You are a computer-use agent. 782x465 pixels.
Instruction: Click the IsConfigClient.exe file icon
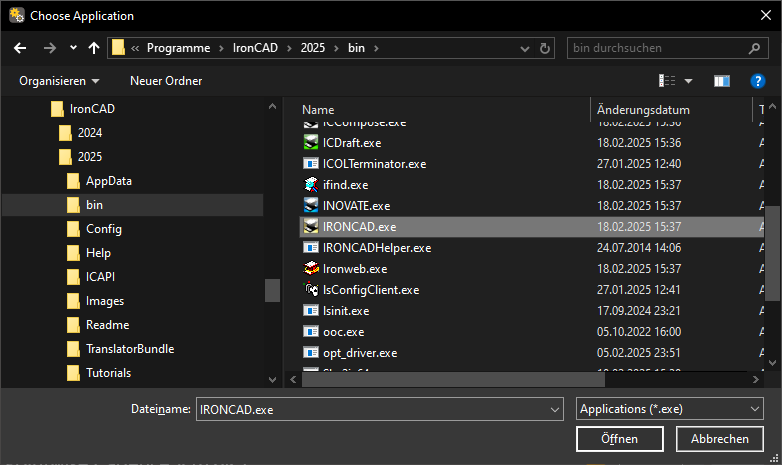pyautogui.click(x=311, y=289)
